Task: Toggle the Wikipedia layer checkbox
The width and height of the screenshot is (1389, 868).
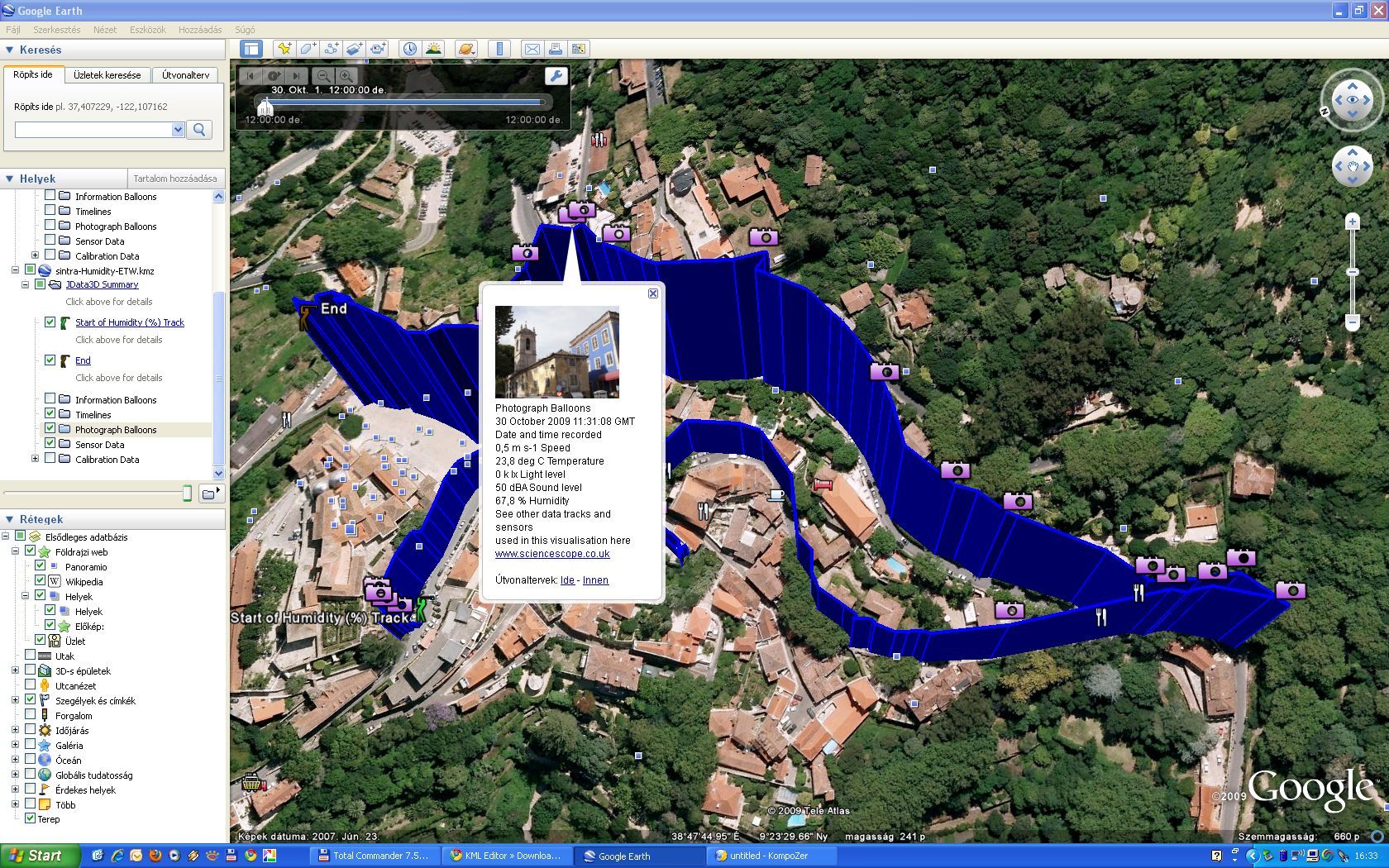Action: point(40,581)
